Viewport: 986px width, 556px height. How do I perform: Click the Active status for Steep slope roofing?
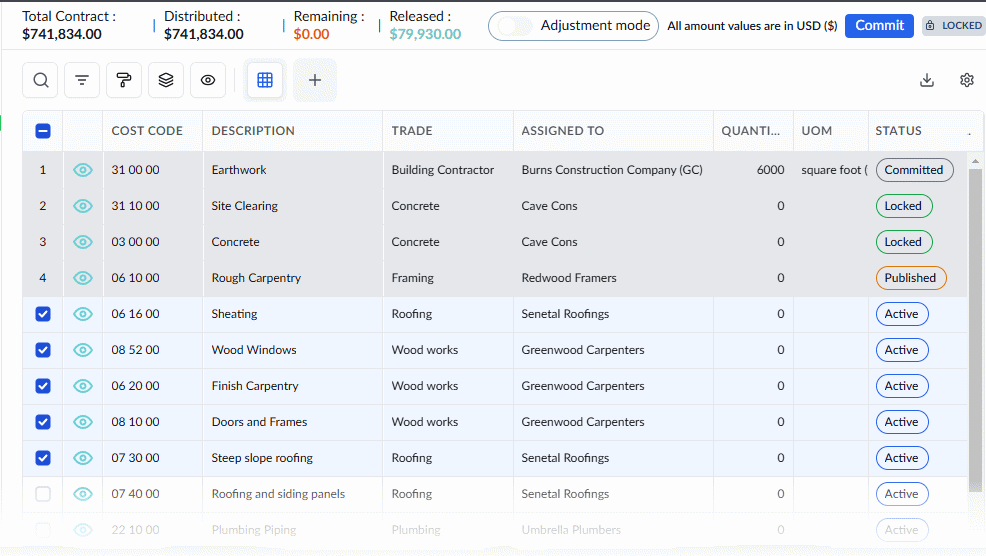(902, 458)
